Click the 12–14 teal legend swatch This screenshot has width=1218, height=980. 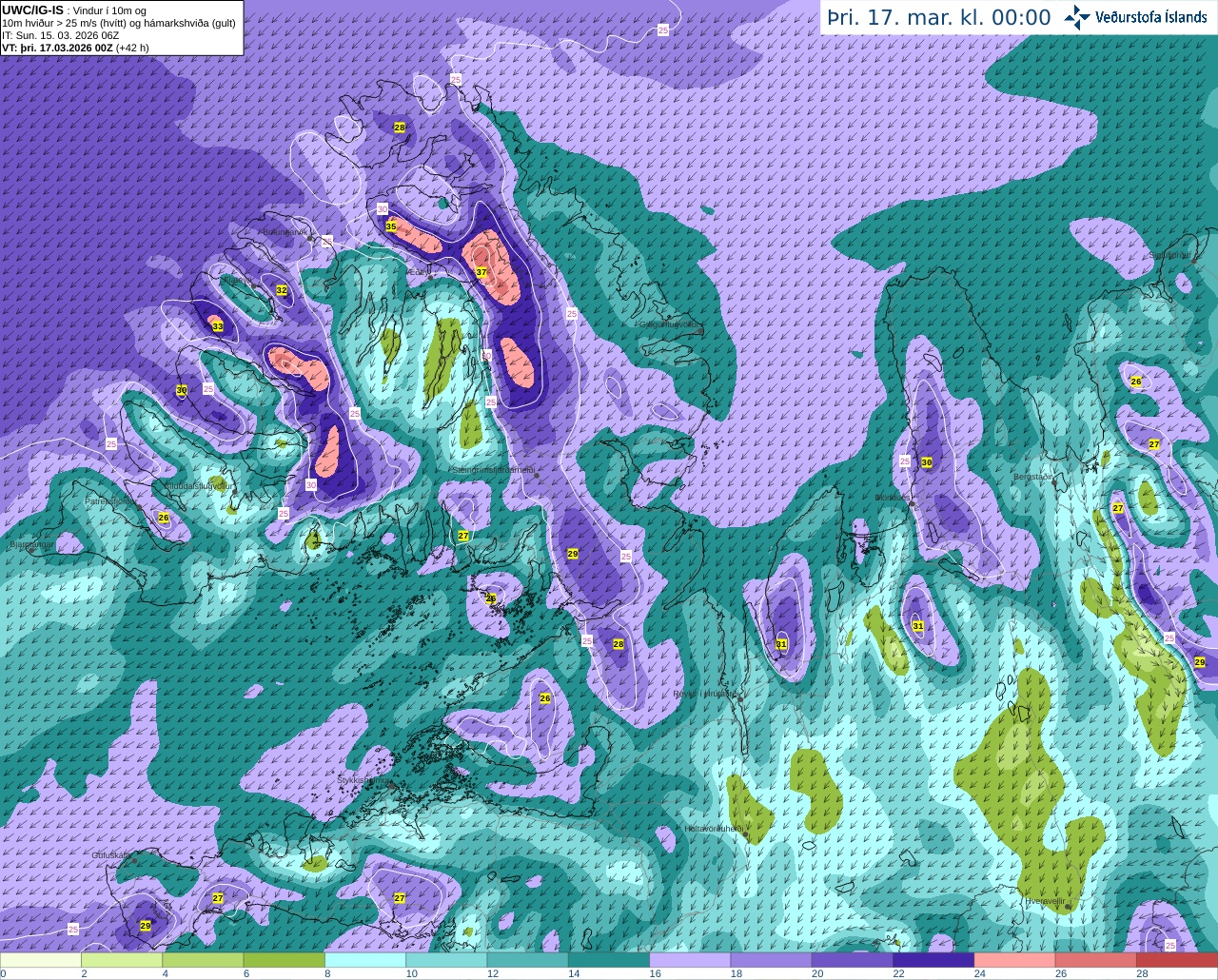[x=527, y=960]
